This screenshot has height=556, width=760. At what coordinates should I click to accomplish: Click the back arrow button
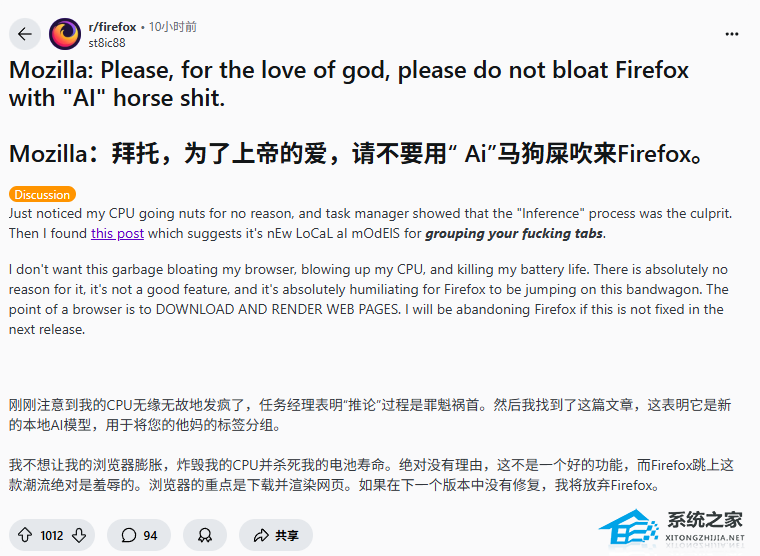click(x=25, y=34)
